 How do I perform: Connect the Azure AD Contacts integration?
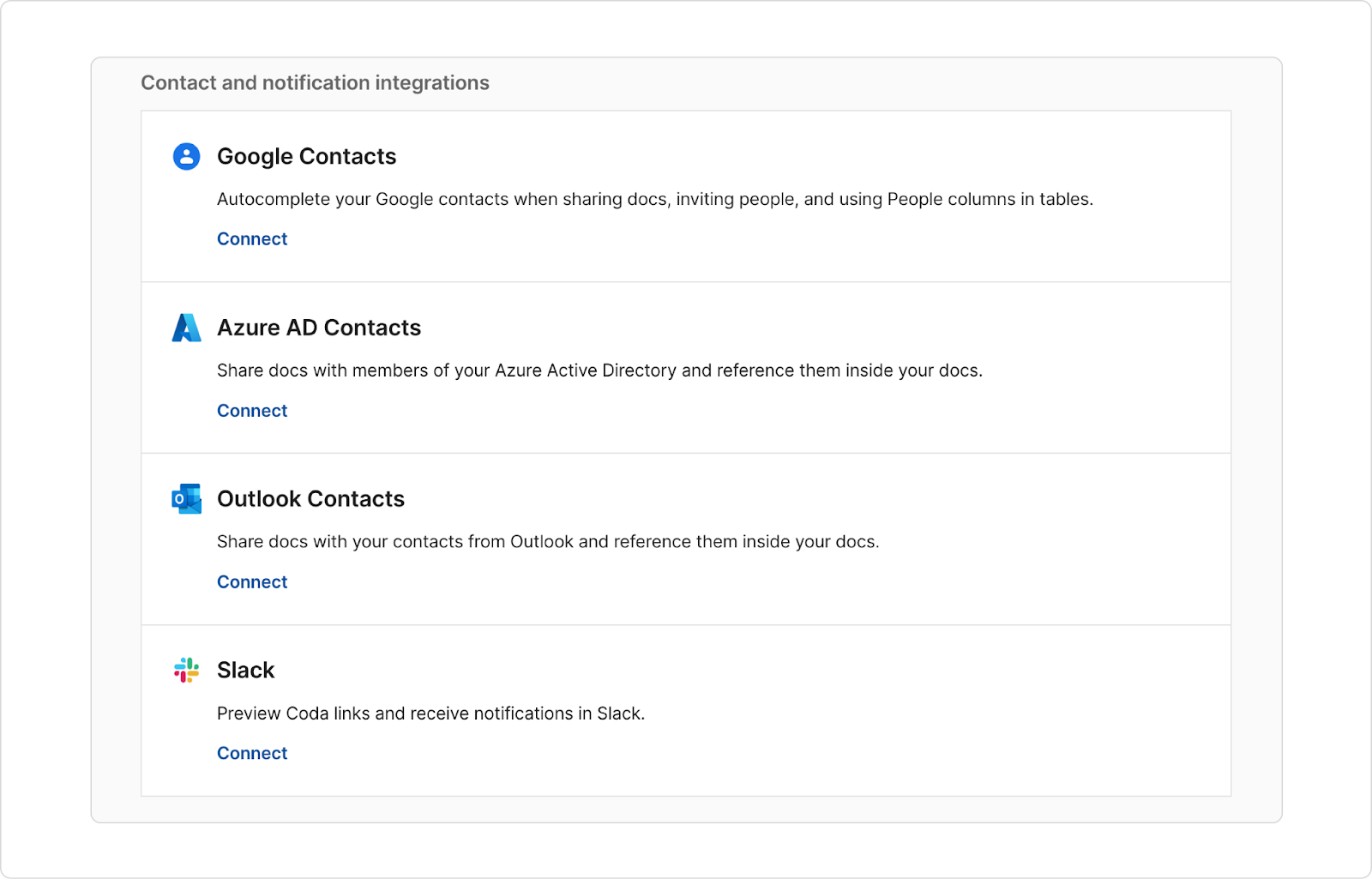click(252, 411)
